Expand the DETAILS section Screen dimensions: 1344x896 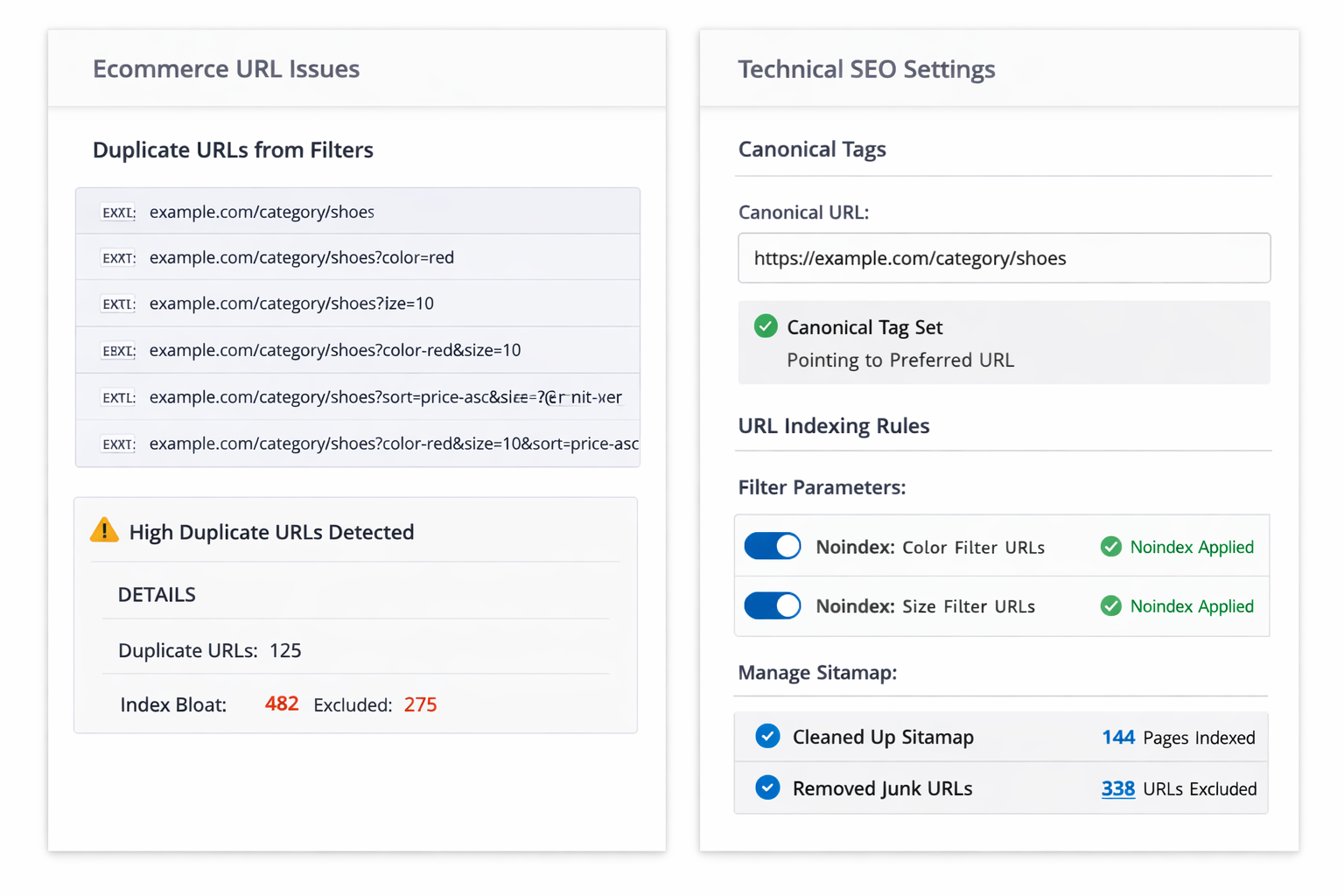pyautogui.click(x=157, y=594)
